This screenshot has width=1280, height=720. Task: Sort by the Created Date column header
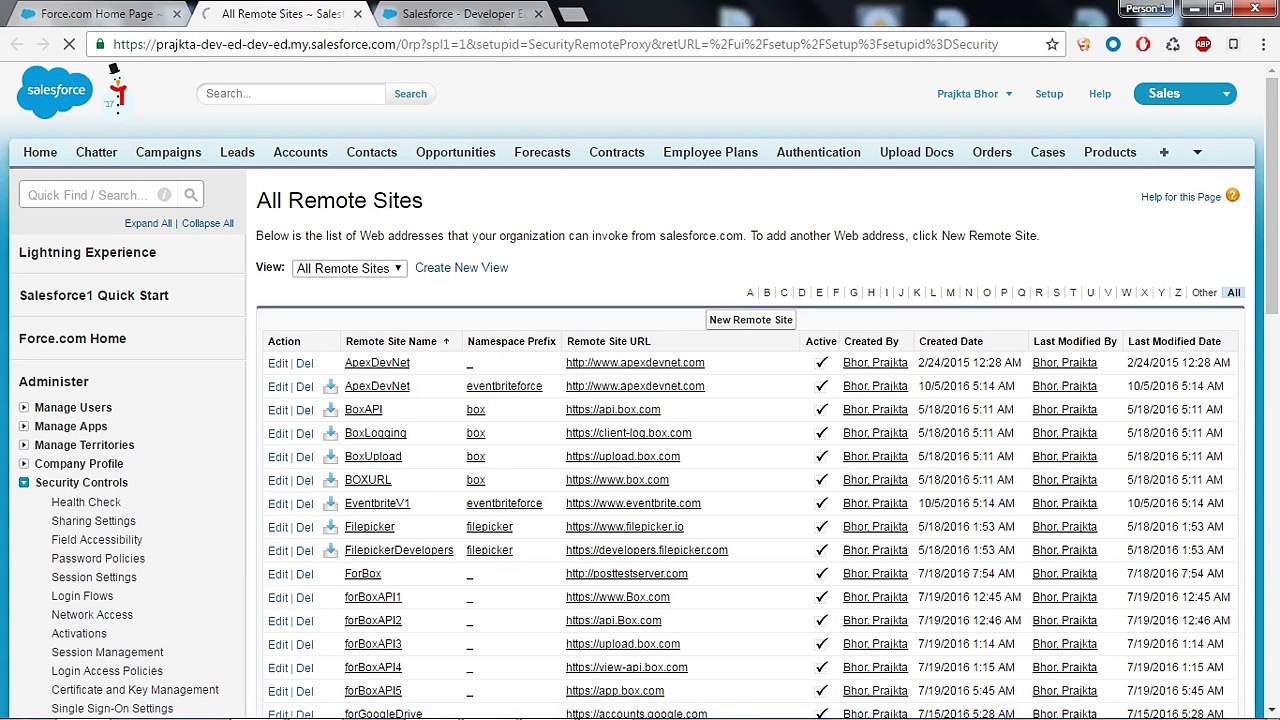point(951,342)
